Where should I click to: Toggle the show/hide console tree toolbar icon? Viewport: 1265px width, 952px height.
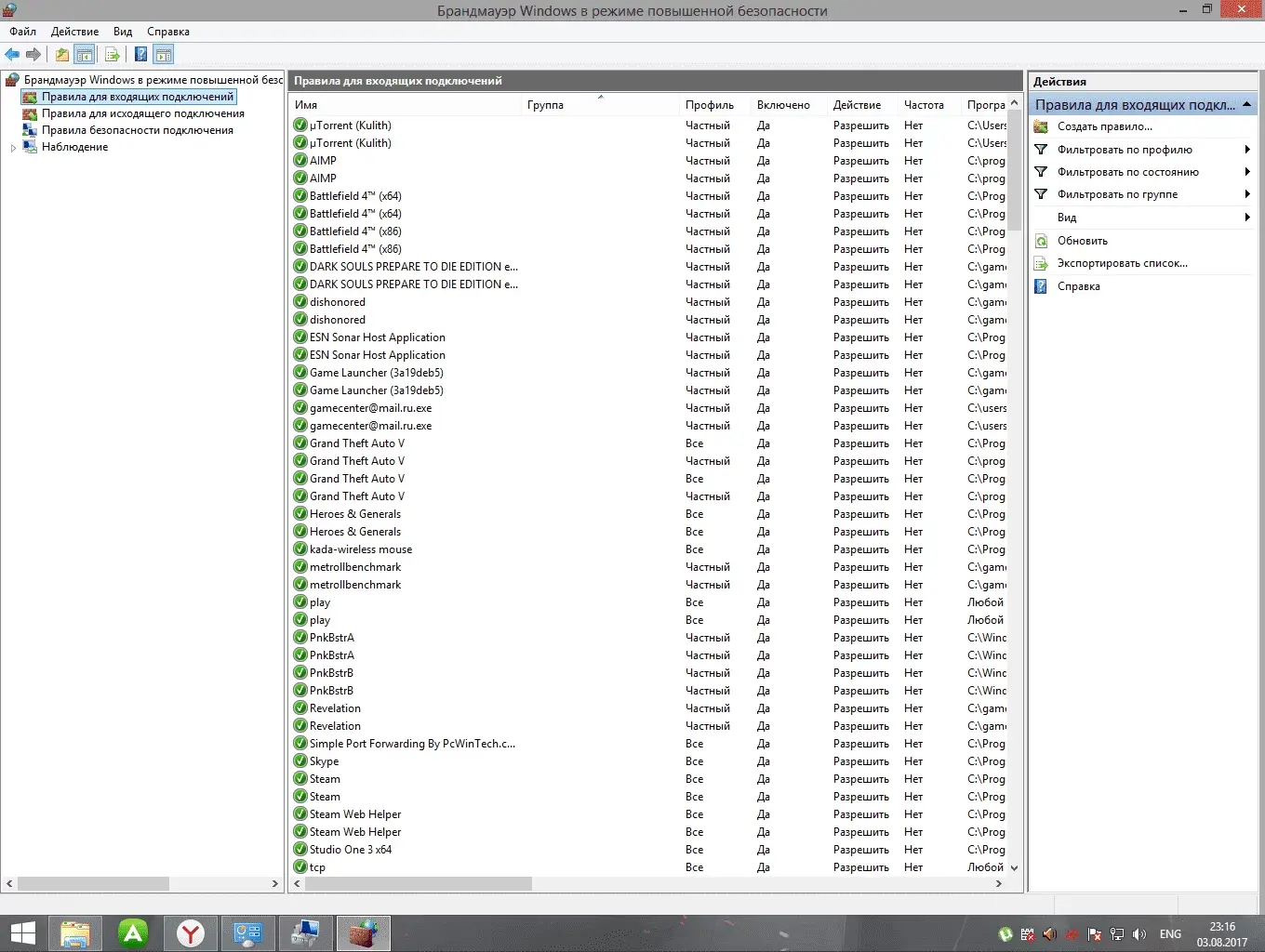tap(85, 55)
